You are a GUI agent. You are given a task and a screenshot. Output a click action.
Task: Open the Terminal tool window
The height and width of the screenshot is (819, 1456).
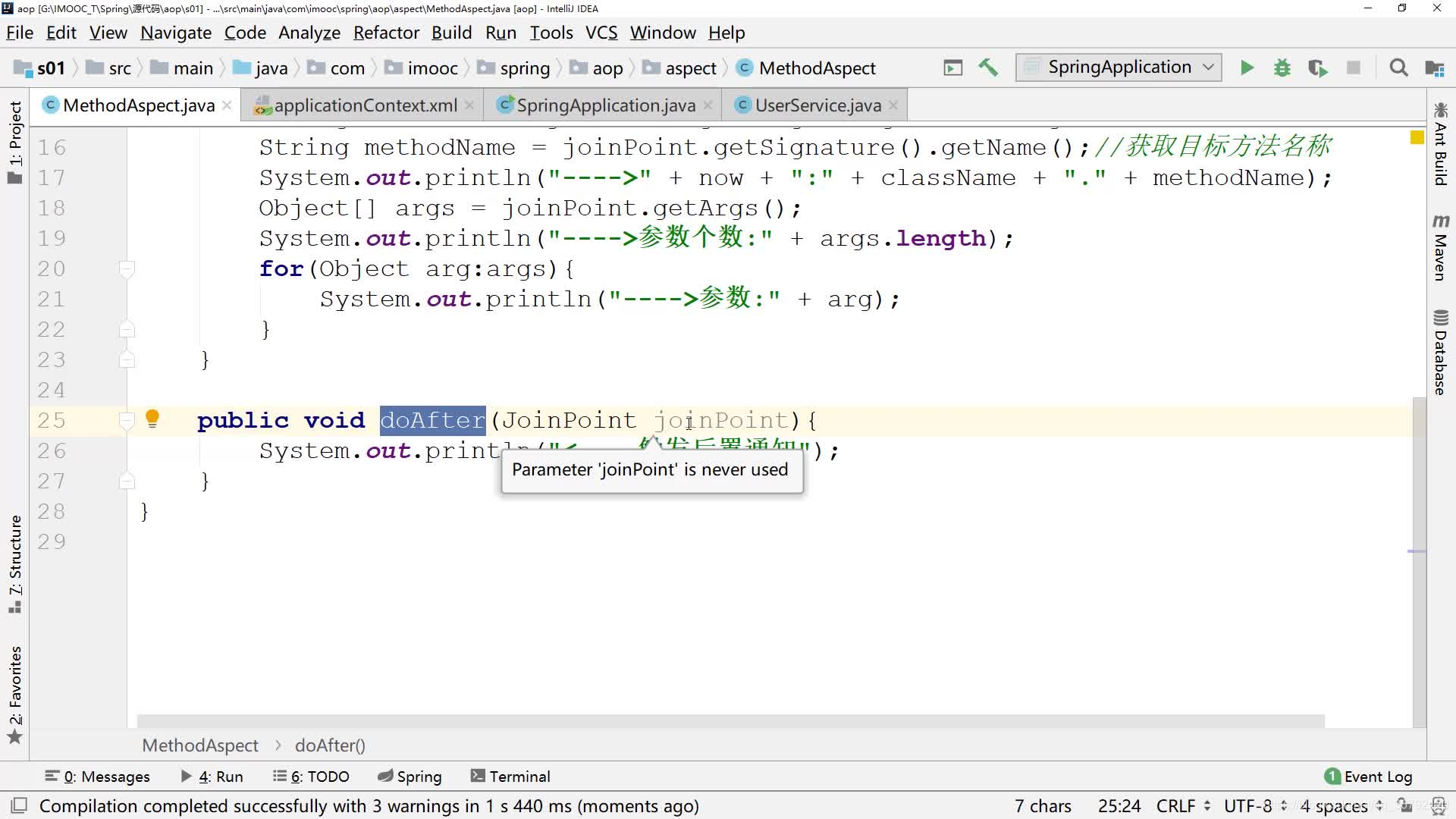[x=510, y=777]
